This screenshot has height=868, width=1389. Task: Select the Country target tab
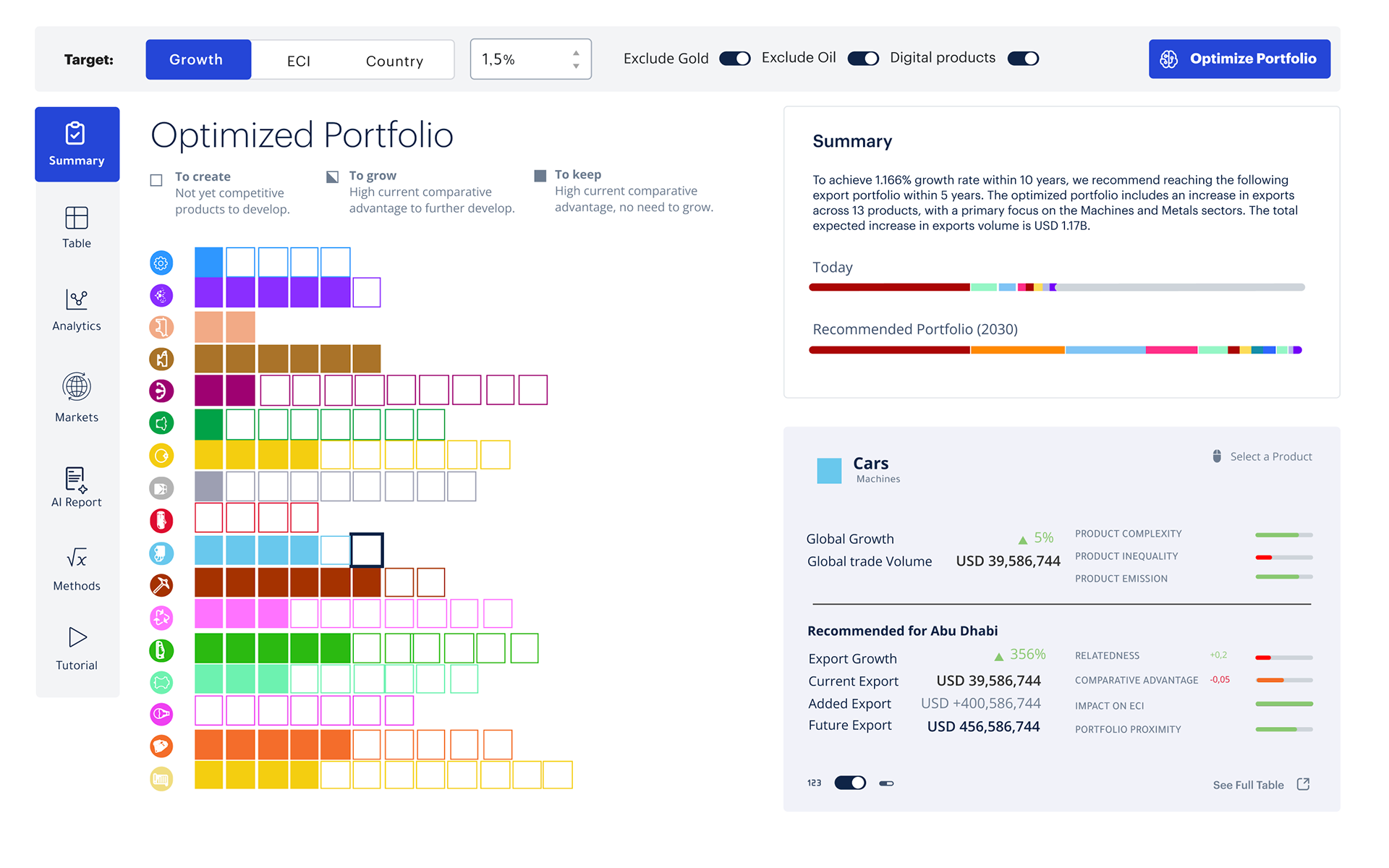[x=394, y=61]
